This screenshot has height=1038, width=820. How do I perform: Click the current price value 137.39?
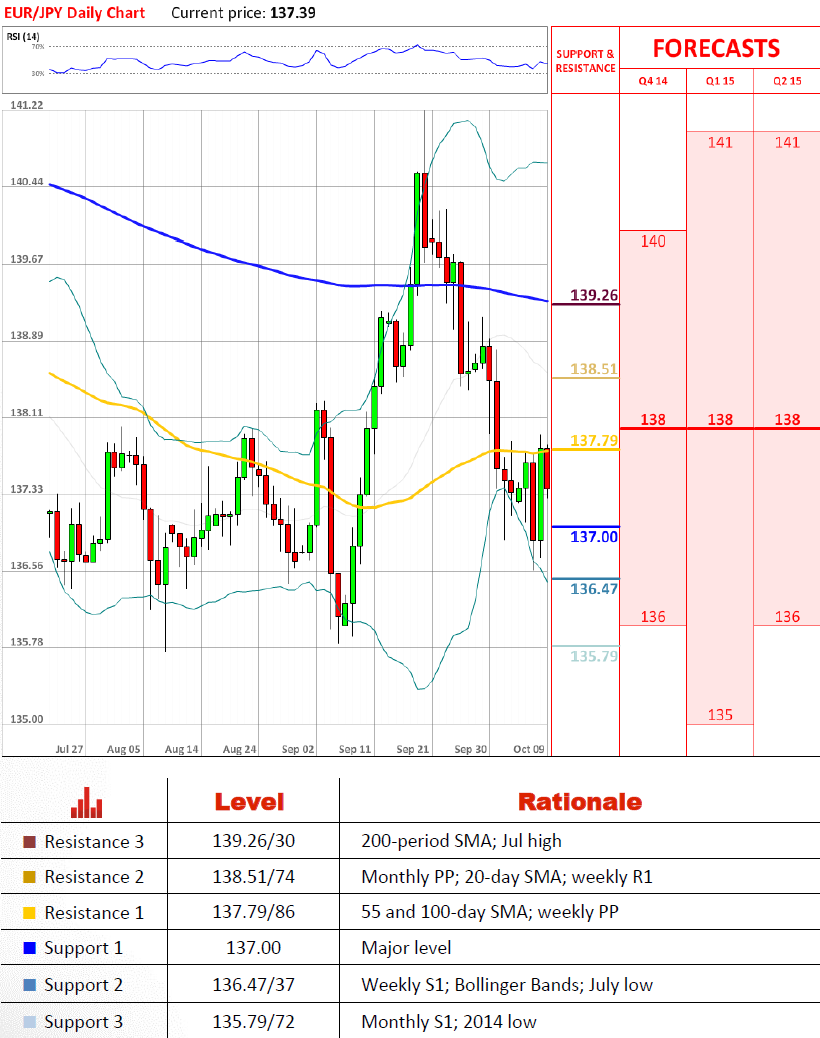click(x=293, y=13)
